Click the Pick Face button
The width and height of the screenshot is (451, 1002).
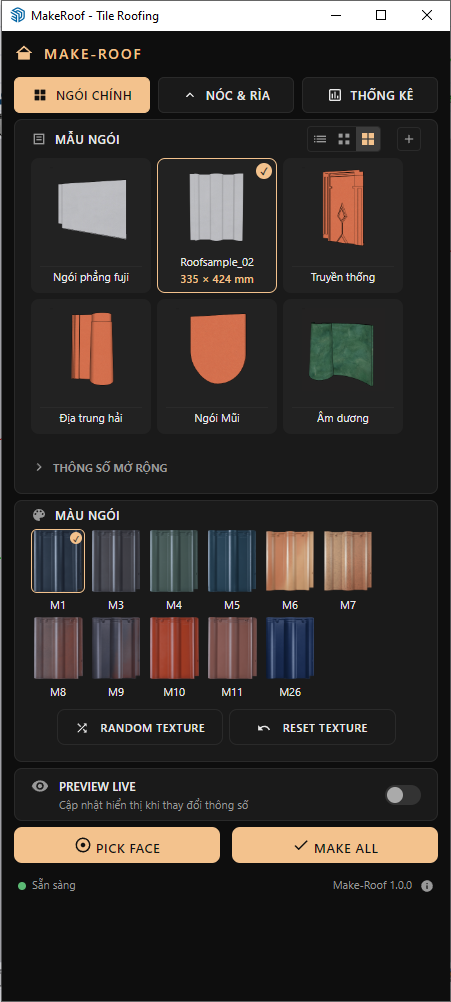117,845
